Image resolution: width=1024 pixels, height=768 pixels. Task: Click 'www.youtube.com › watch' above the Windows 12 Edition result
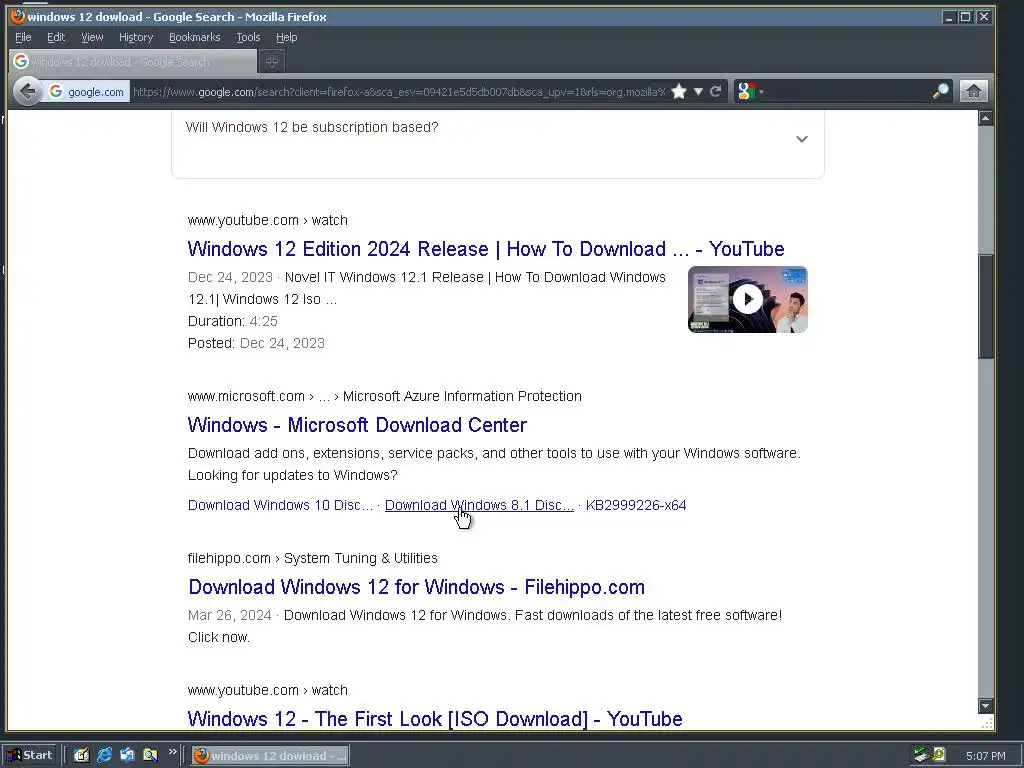coord(268,220)
